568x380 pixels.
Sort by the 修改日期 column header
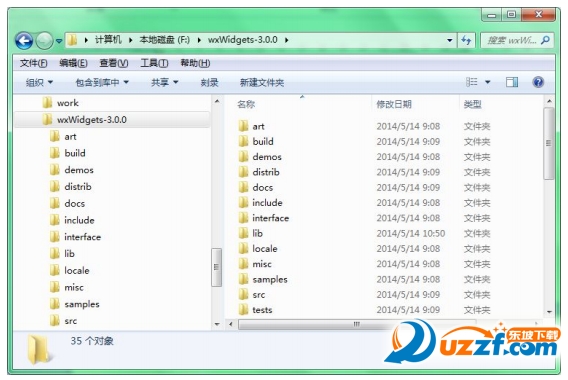coord(394,104)
